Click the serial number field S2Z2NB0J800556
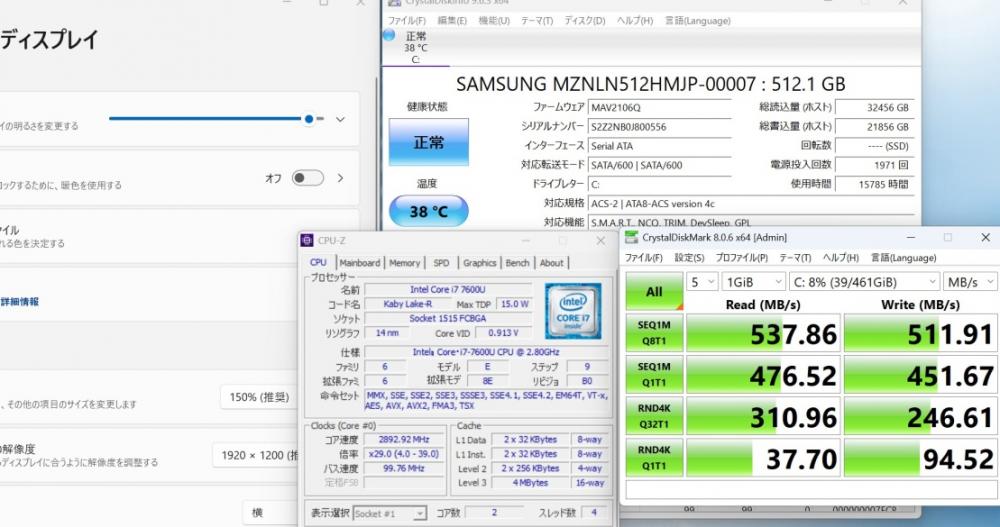This screenshot has width=1000, height=527. point(659,127)
